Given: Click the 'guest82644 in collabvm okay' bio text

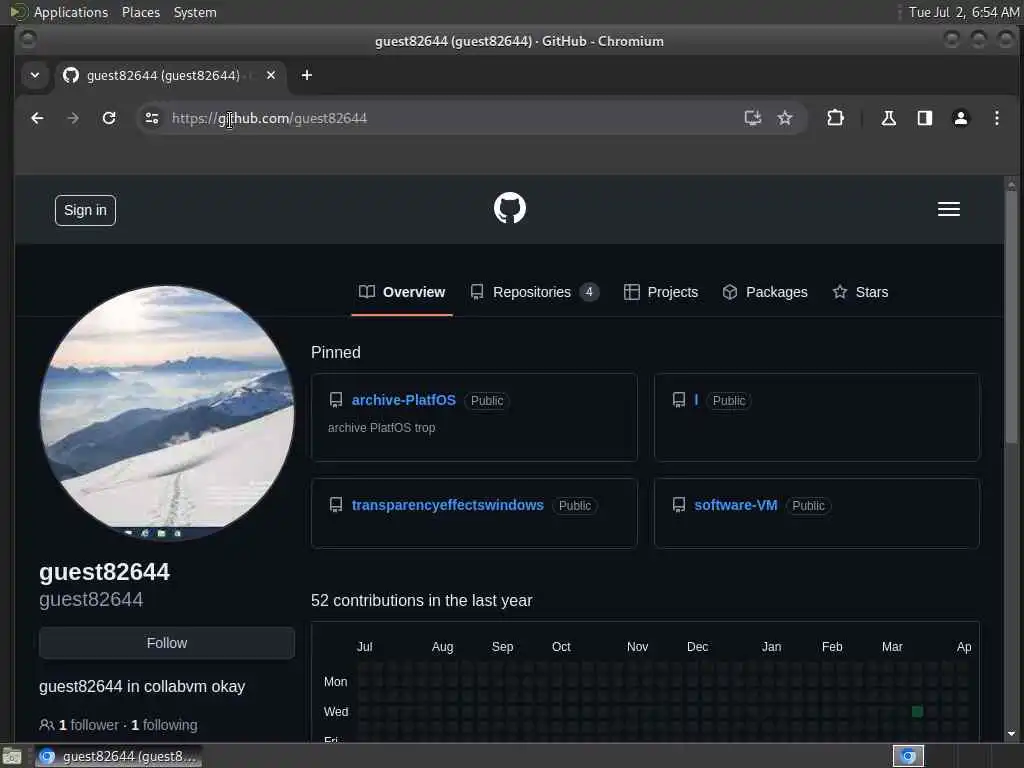Looking at the screenshot, I should pos(142,686).
